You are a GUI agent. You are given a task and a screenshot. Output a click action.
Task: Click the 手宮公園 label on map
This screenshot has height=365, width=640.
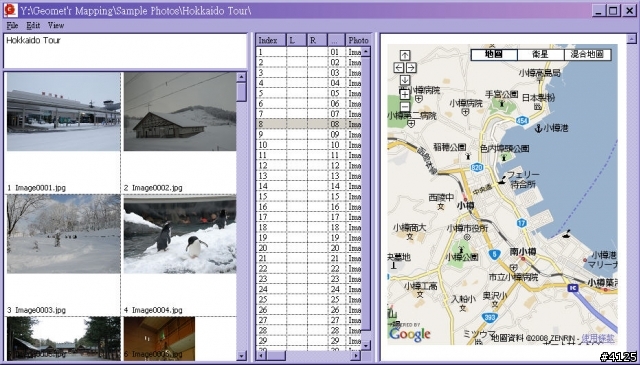pos(502,94)
